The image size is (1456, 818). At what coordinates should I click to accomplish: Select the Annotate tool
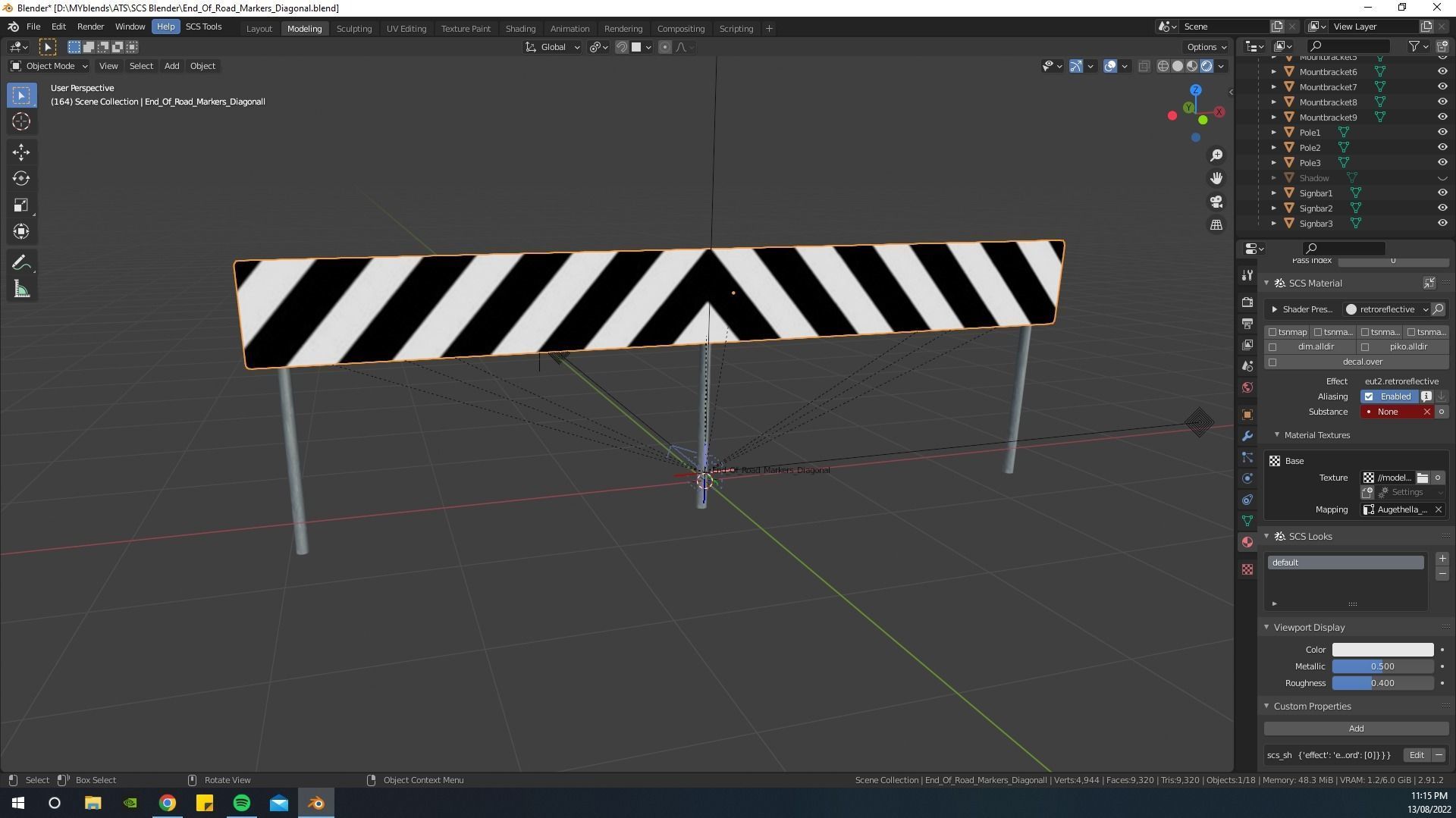click(21, 262)
